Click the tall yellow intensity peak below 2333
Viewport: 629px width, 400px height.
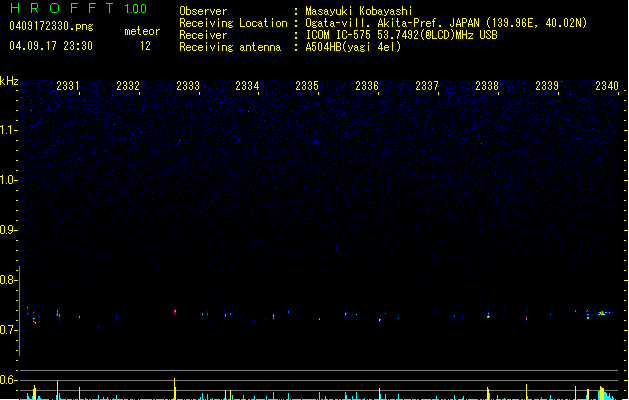click(x=175, y=388)
